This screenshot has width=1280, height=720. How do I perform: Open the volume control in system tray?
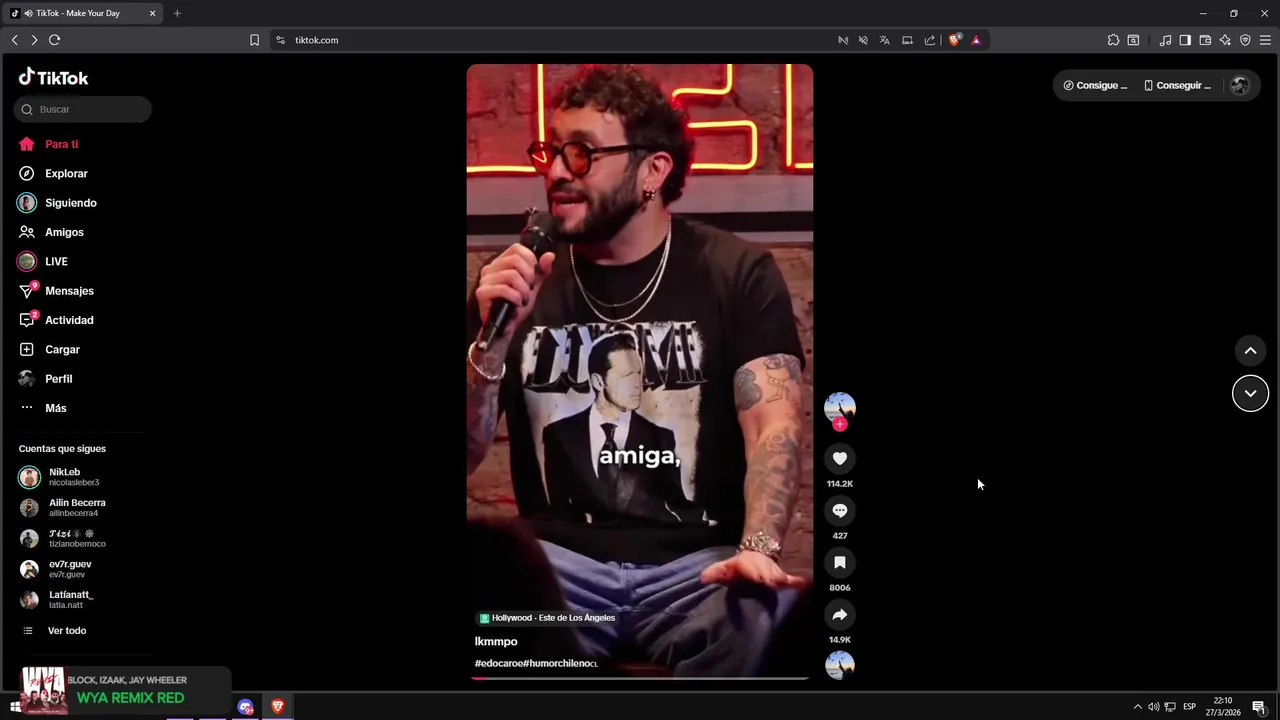pos(1153,707)
